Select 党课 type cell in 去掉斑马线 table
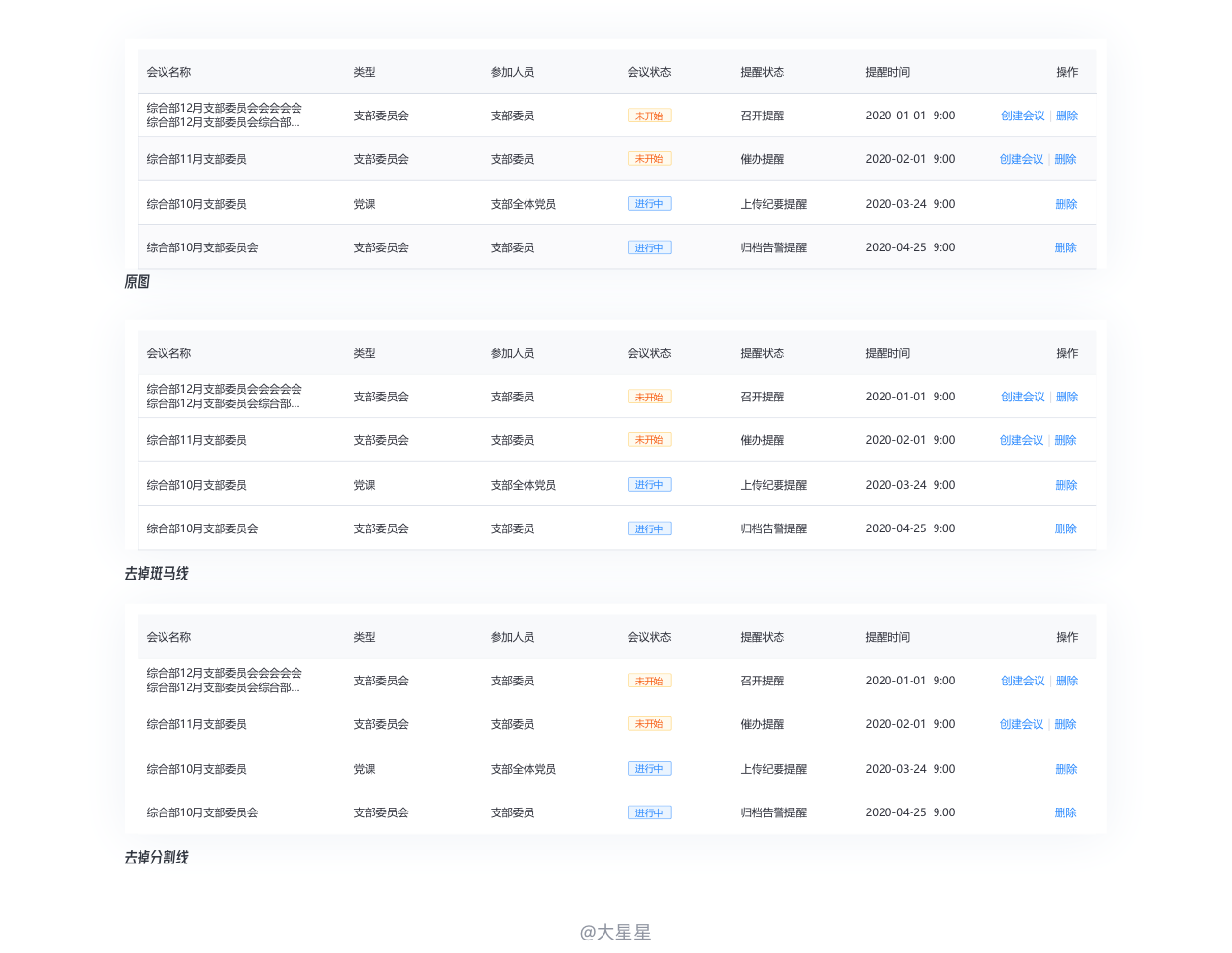Screen dimensions: 1232x953 click(365, 485)
